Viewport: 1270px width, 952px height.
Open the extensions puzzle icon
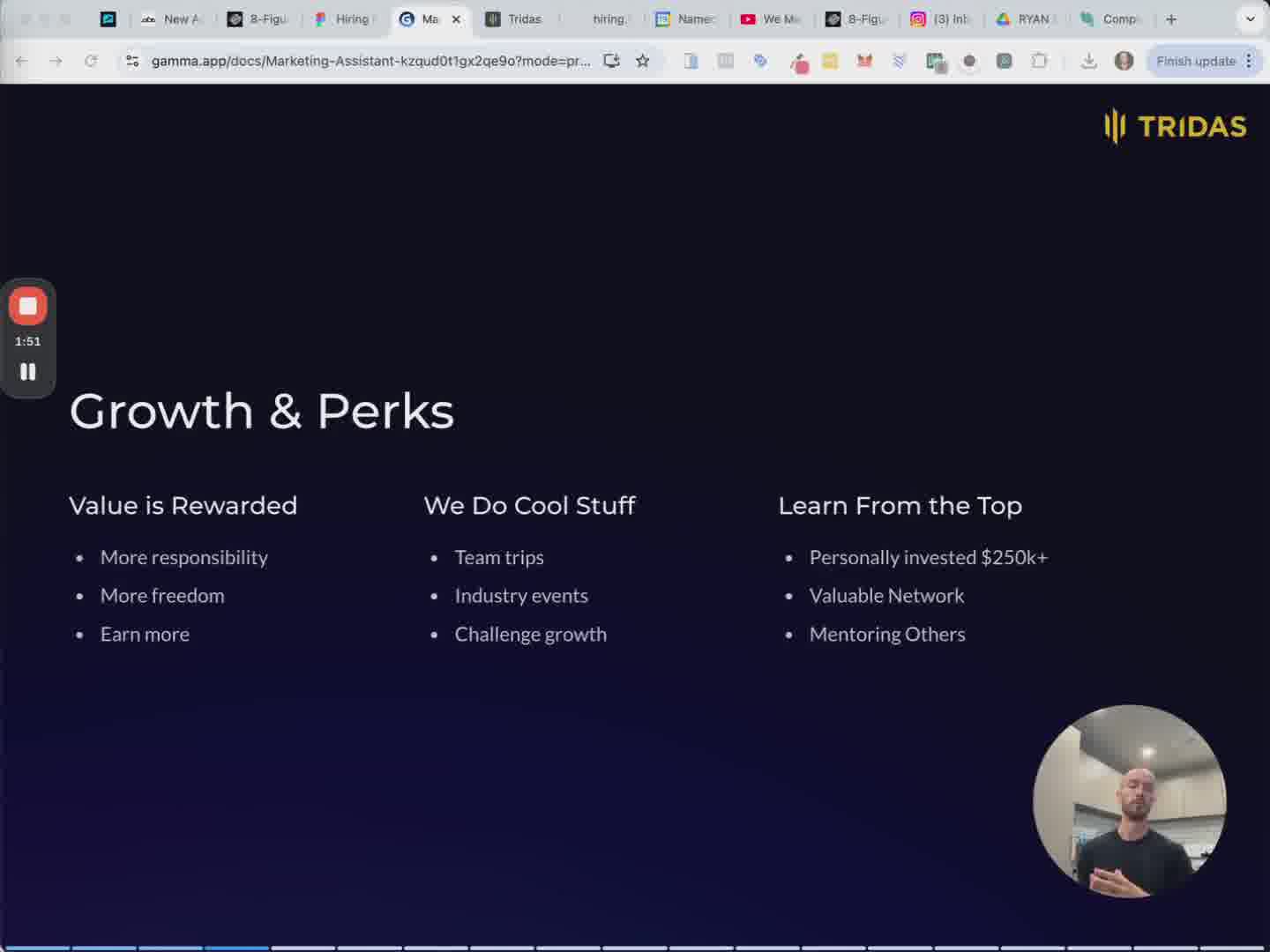(x=1040, y=61)
